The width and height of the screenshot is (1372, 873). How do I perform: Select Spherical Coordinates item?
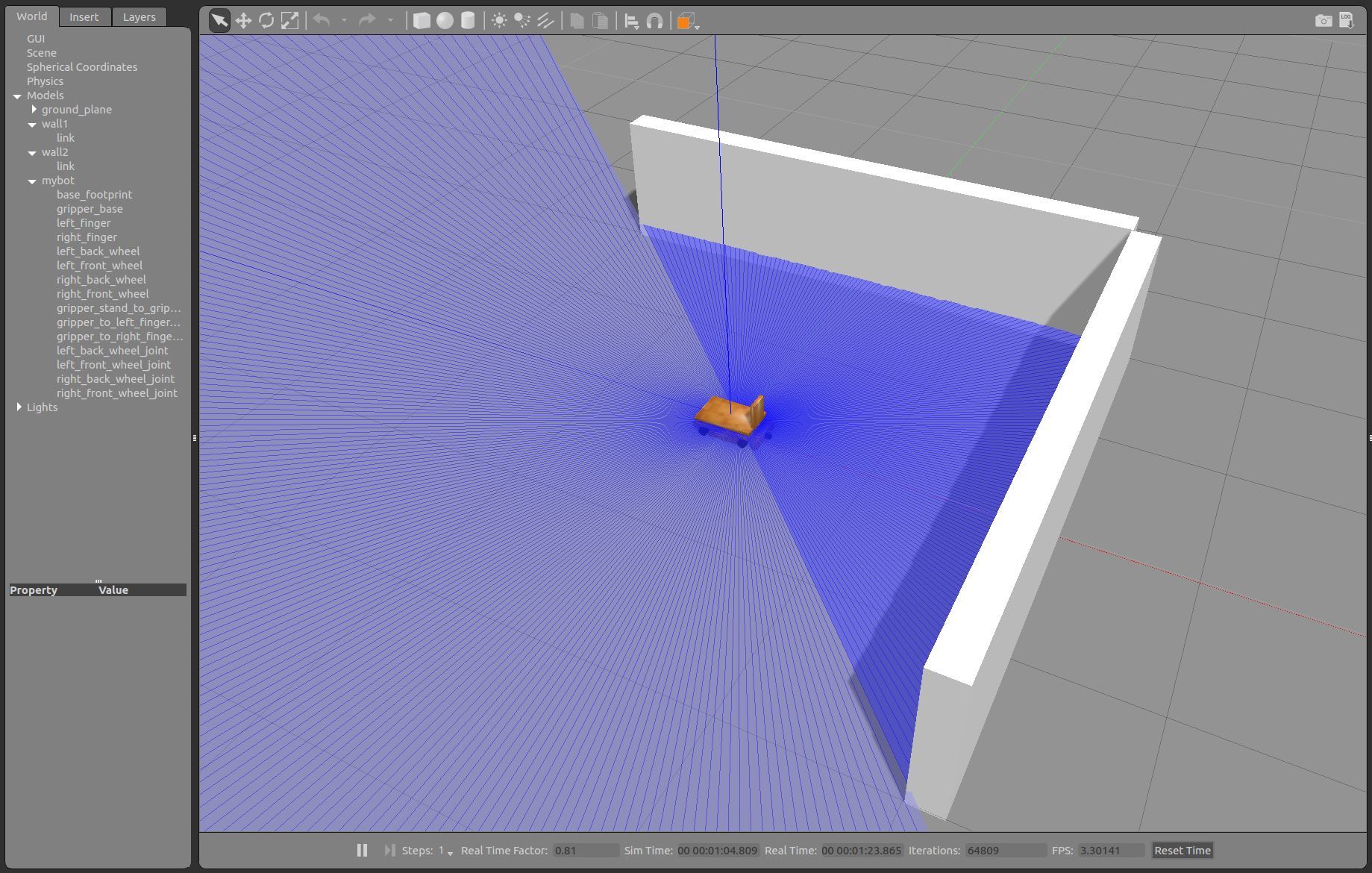[82, 67]
